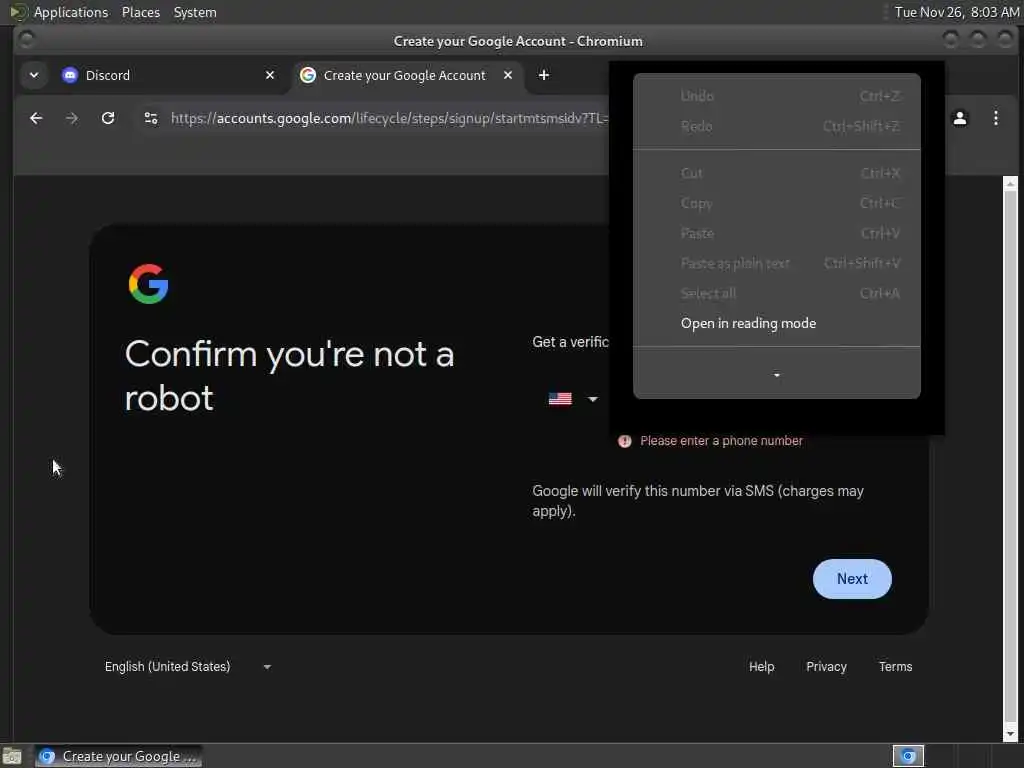1024x768 pixels.
Task: Open the site information icon in address bar
Action: 151,118
